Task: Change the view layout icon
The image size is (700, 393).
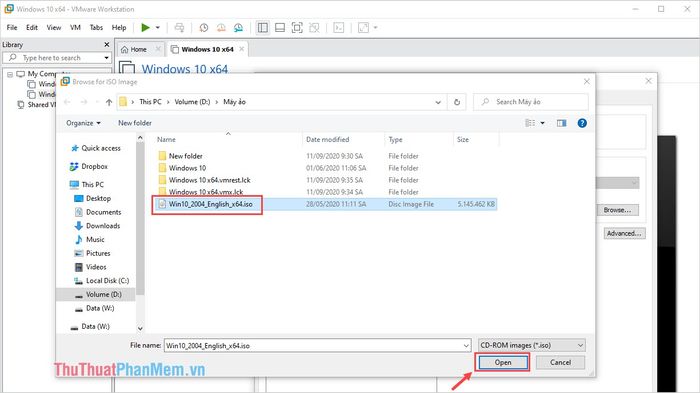Action: click(x=530, y=123)
